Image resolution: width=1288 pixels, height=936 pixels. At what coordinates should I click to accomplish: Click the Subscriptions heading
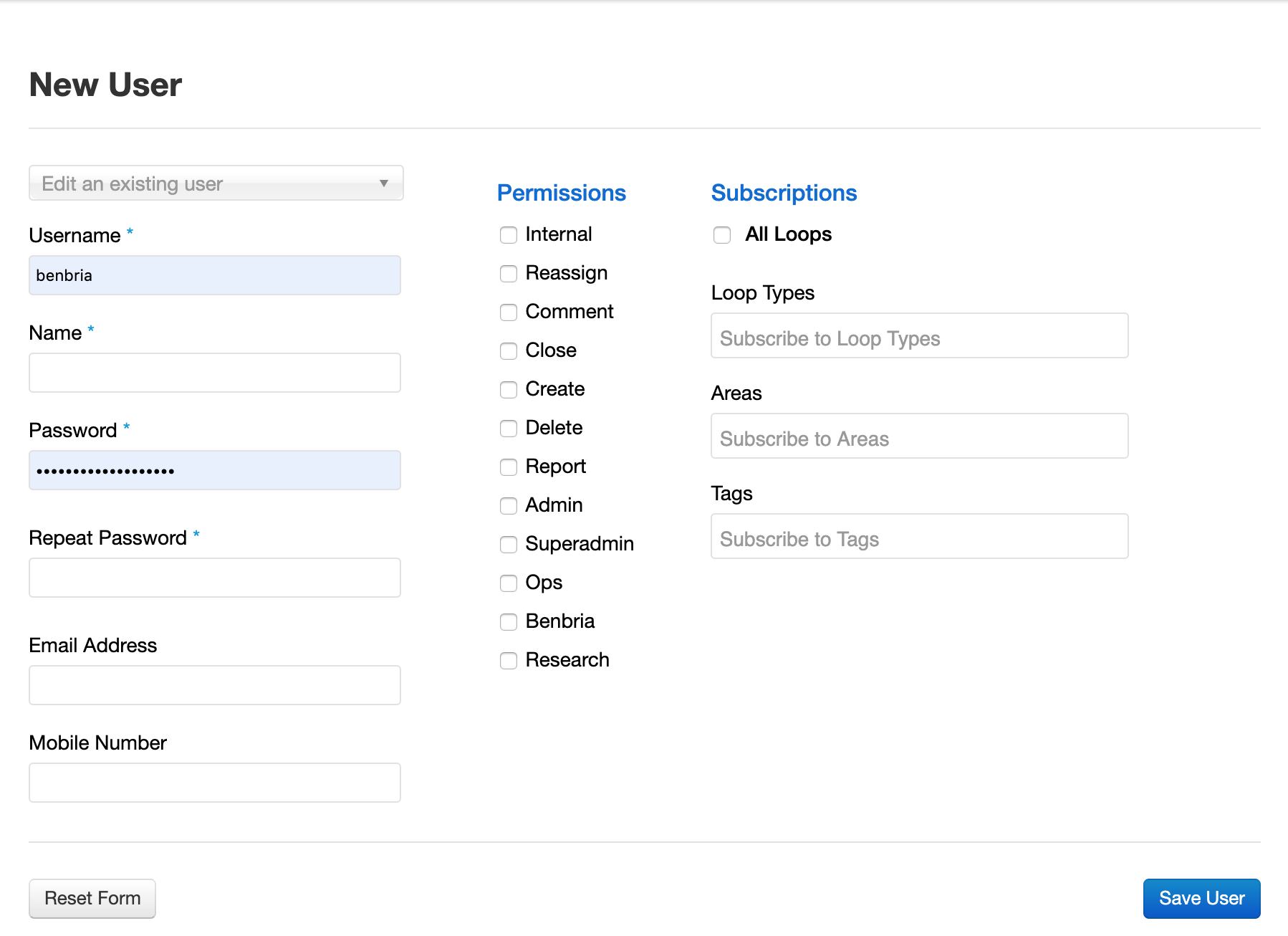(x=784, y=193)
